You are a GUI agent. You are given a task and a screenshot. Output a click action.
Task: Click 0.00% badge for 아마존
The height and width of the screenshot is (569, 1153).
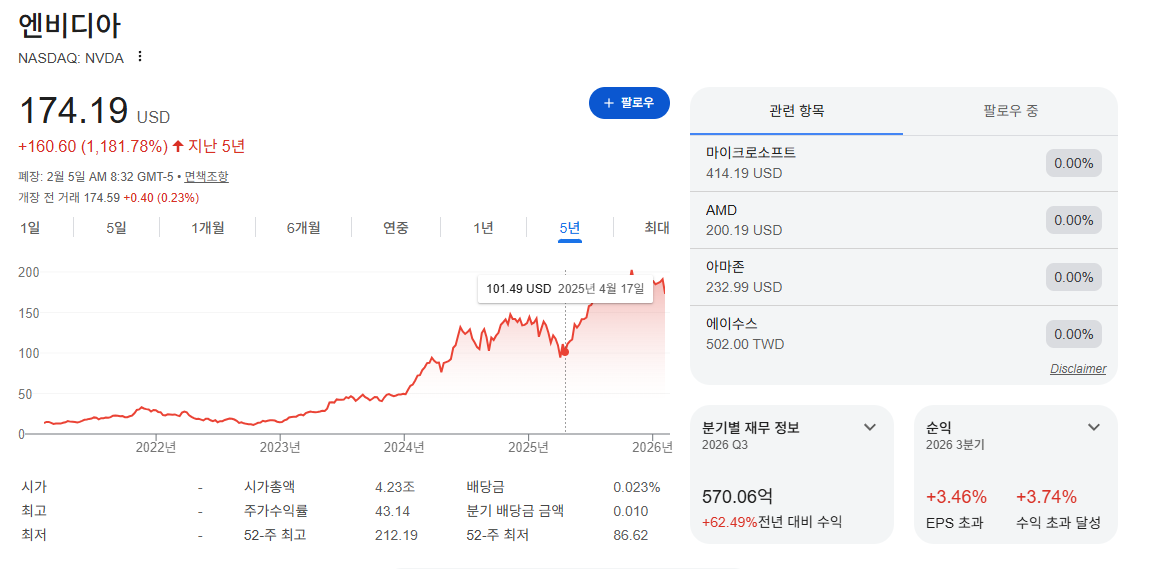(1074, 277)
